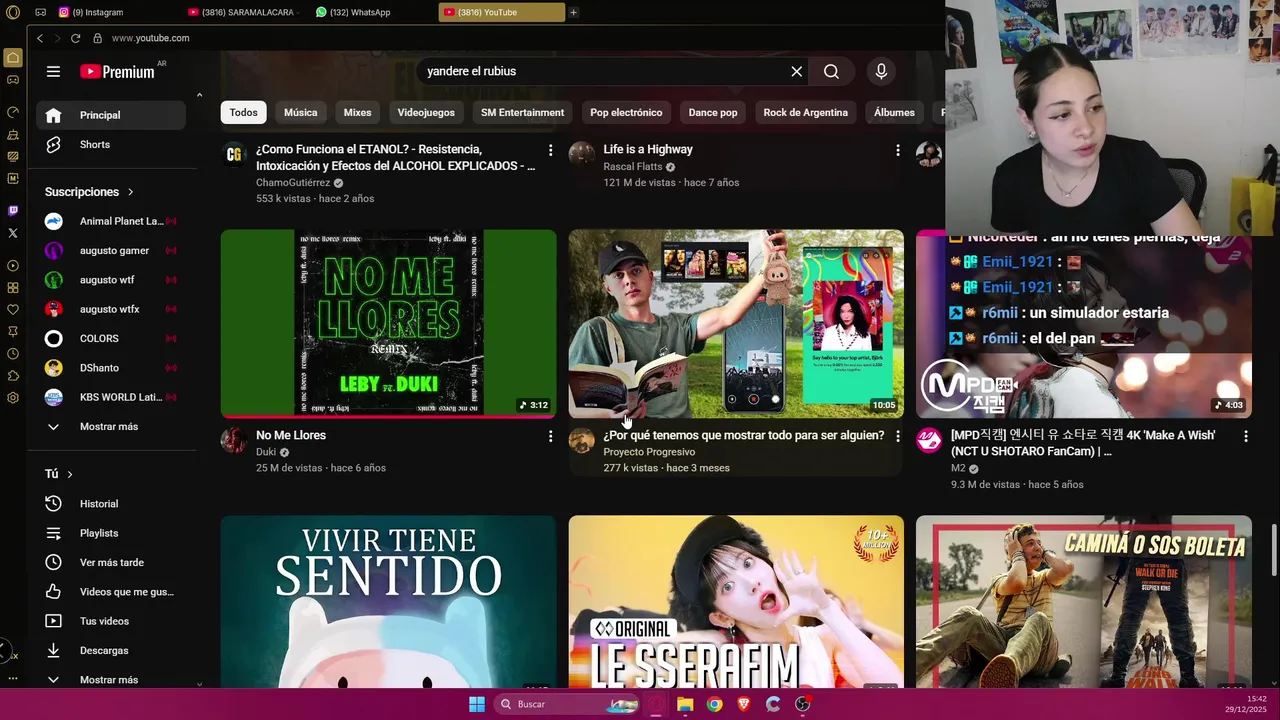Open a new browser tab with plus

(574, 12)
